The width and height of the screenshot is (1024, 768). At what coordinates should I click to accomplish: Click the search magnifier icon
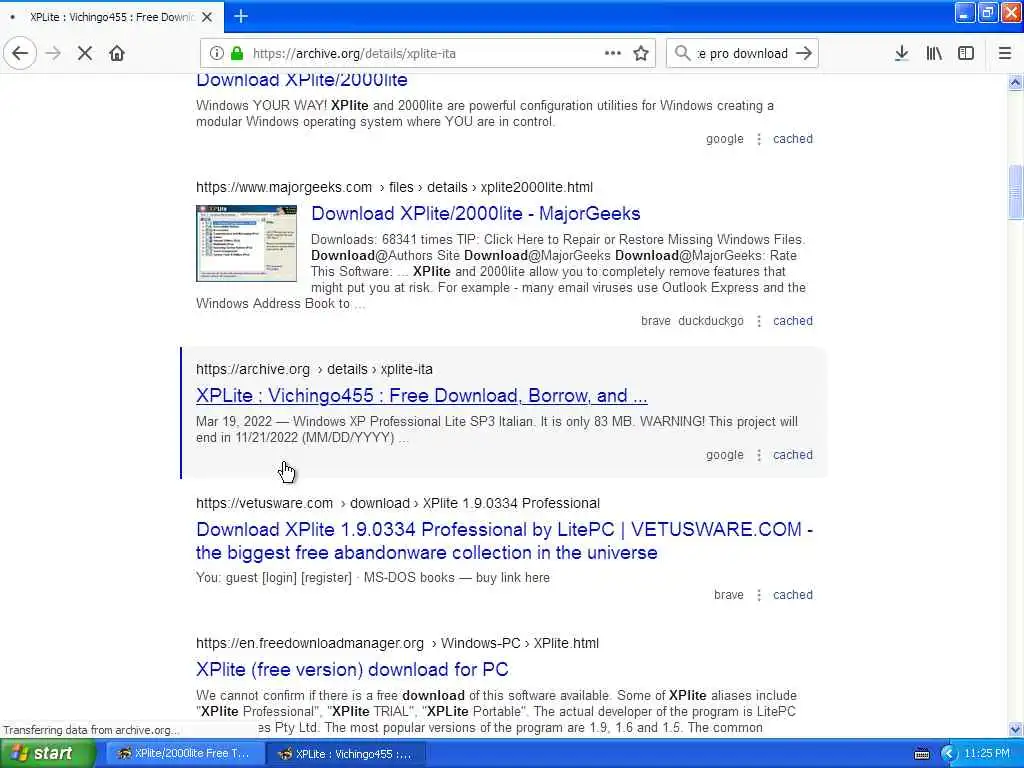682,54
